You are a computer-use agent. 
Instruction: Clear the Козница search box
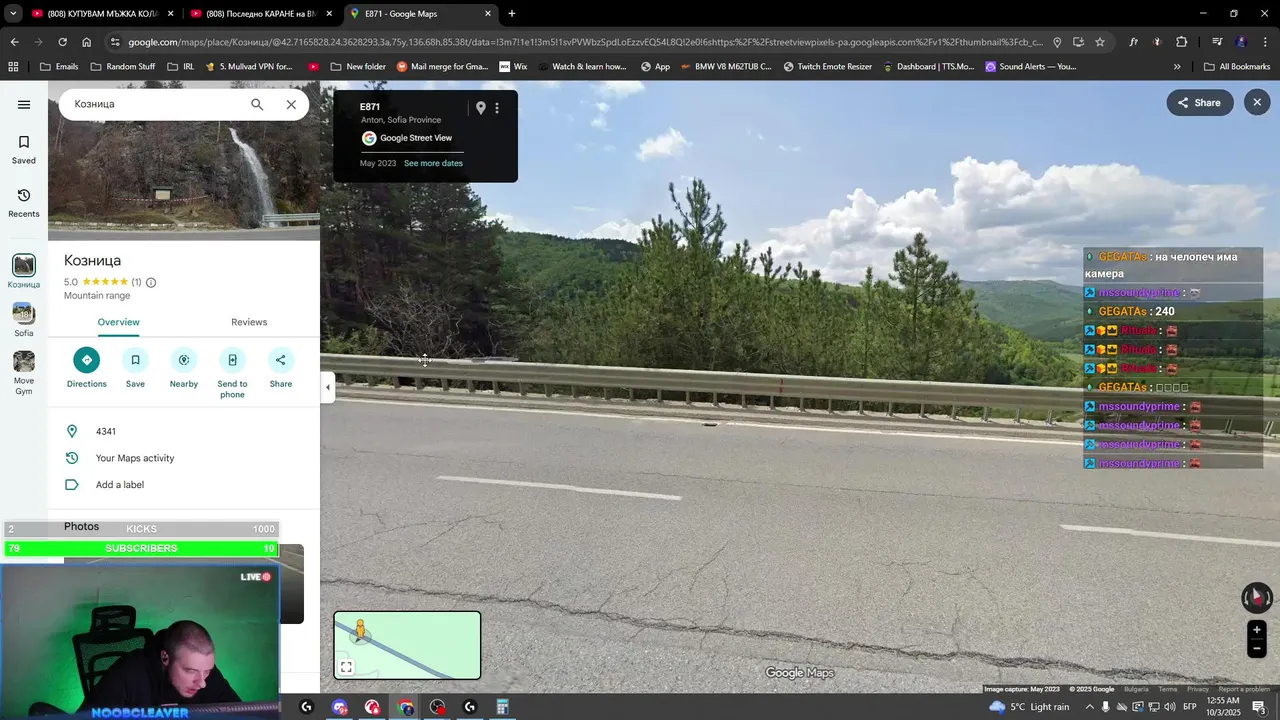291,104
